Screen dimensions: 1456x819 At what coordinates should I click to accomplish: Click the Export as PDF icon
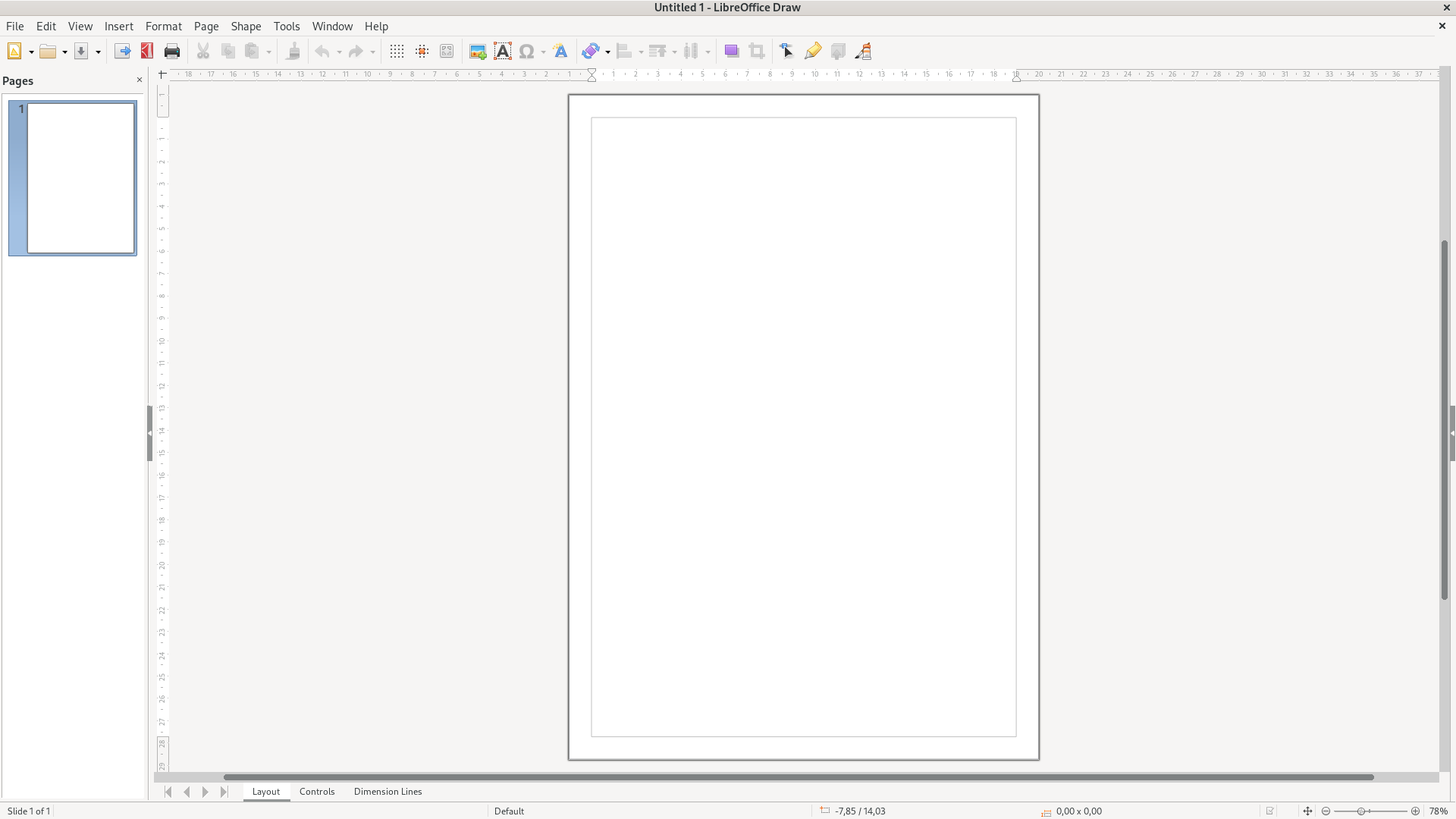tap(147, 52)
